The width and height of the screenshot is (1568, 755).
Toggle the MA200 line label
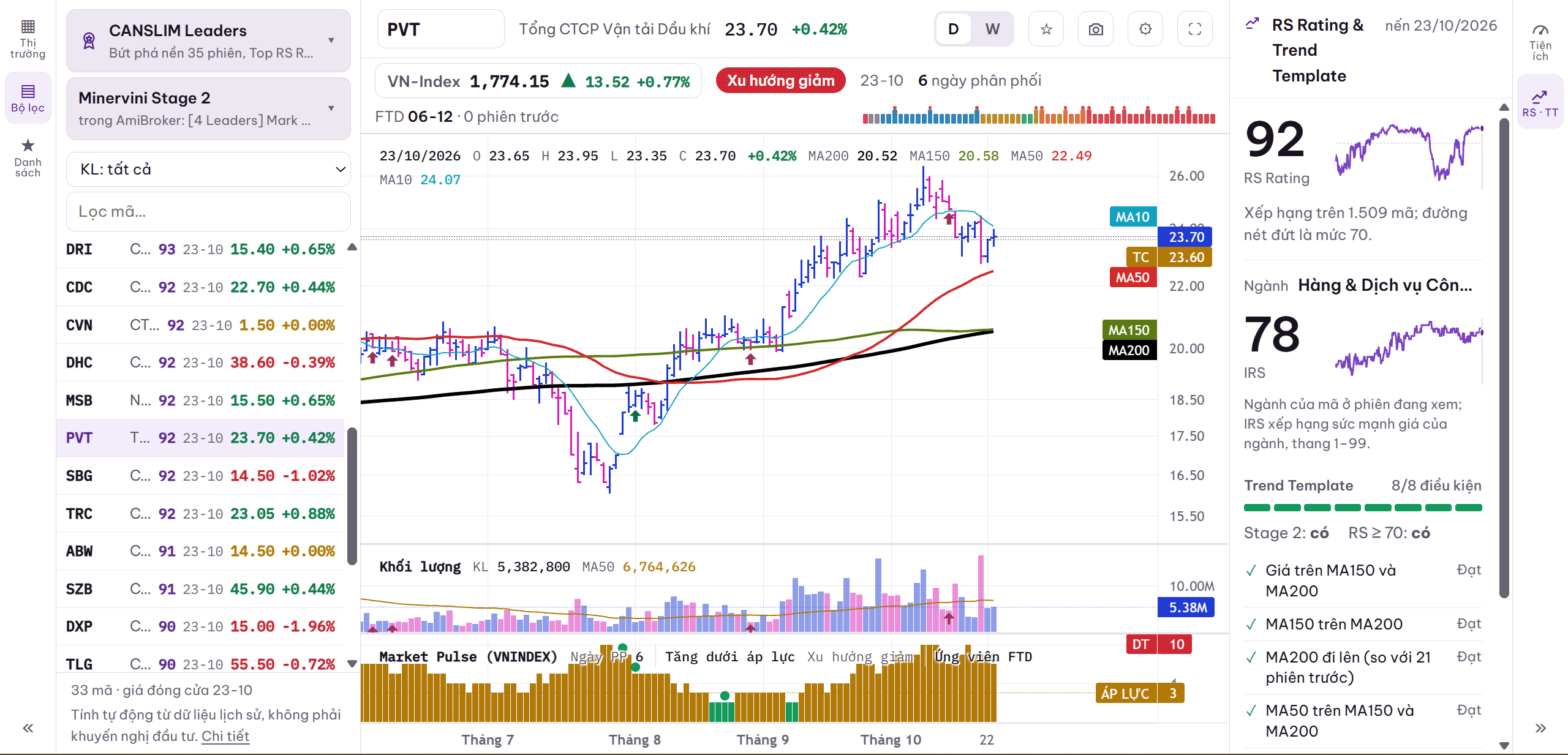[x=1129, y=350]
